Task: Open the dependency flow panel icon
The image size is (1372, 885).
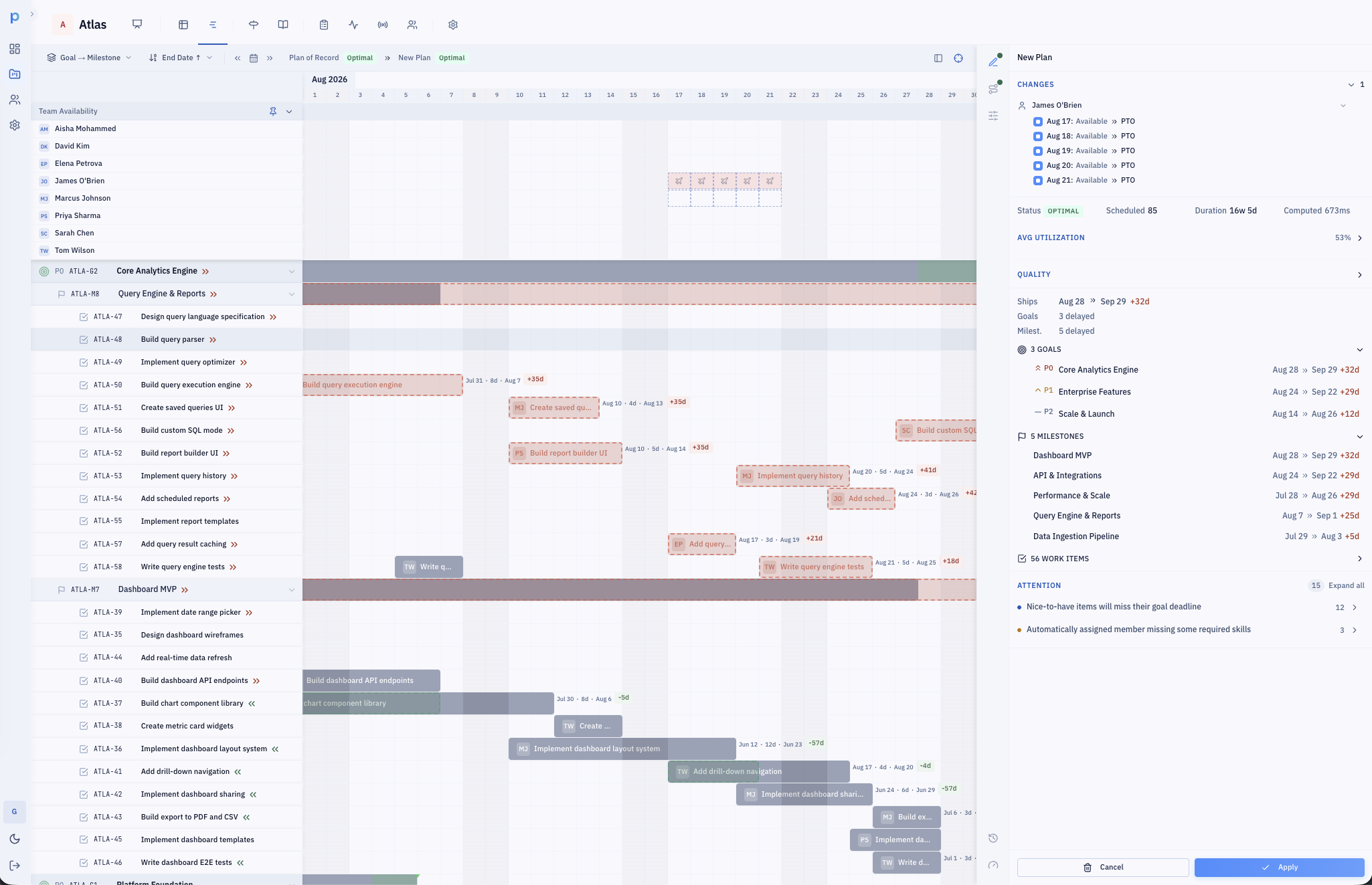Action: pos(993,88)
